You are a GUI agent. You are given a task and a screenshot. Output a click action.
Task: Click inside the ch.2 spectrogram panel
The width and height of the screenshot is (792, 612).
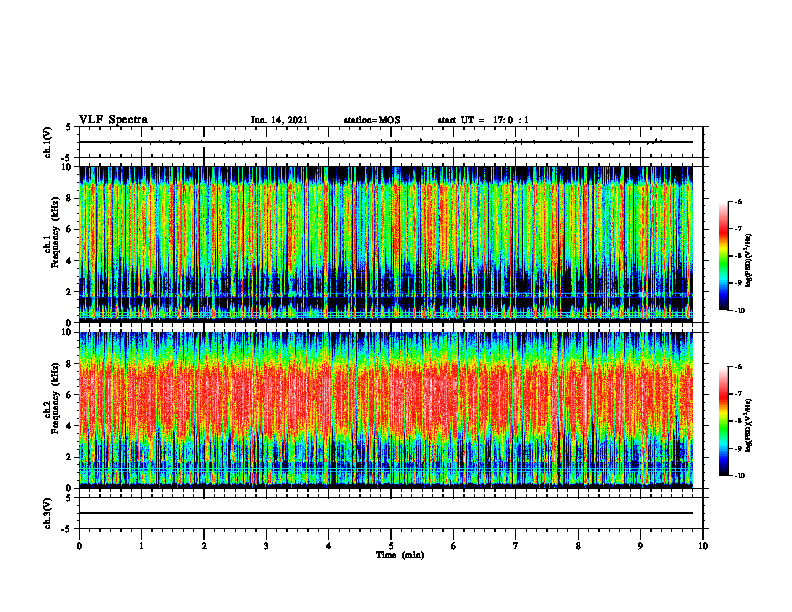[386, 410]
